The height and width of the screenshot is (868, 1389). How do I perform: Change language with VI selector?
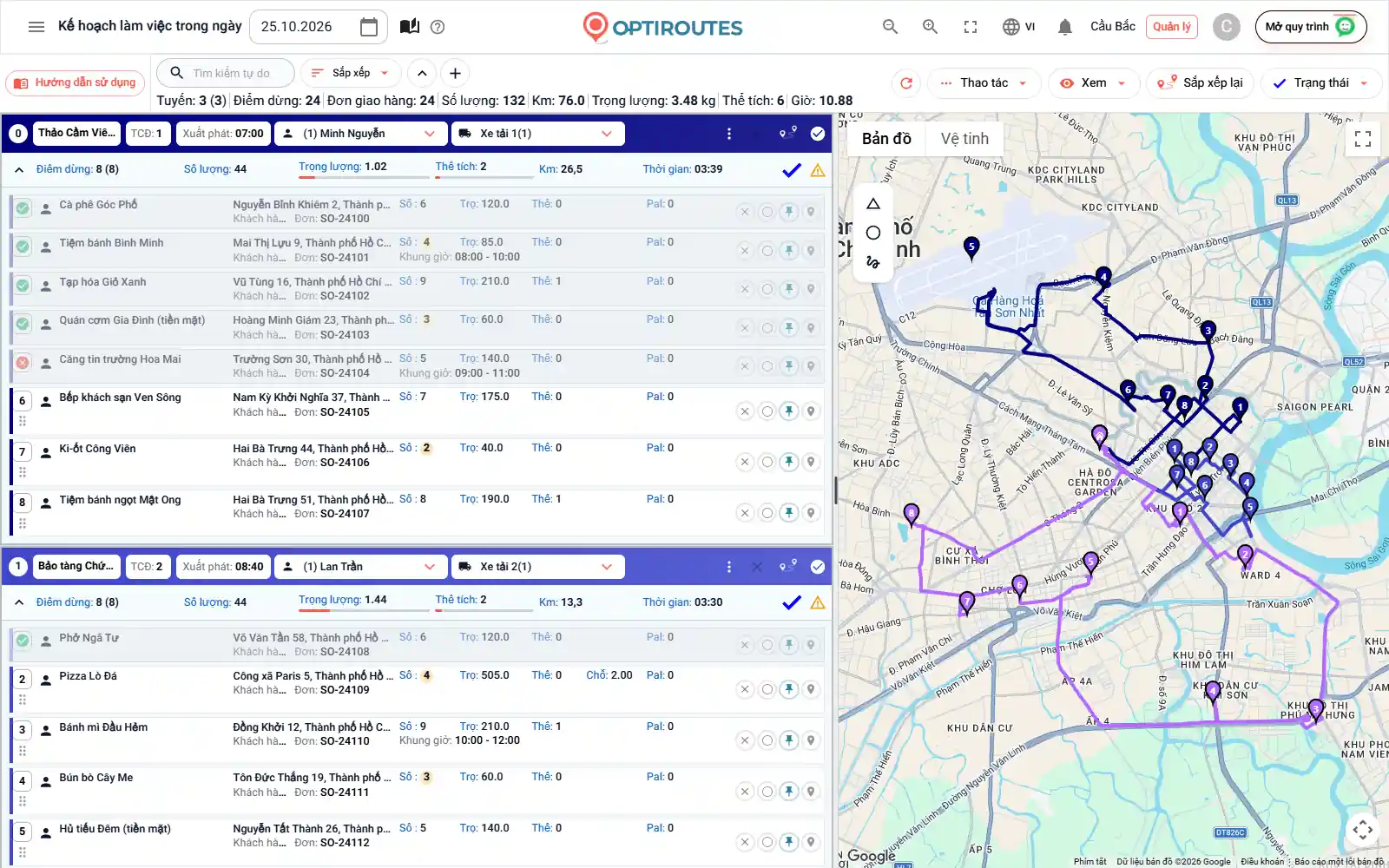[x=1018, y=27]
